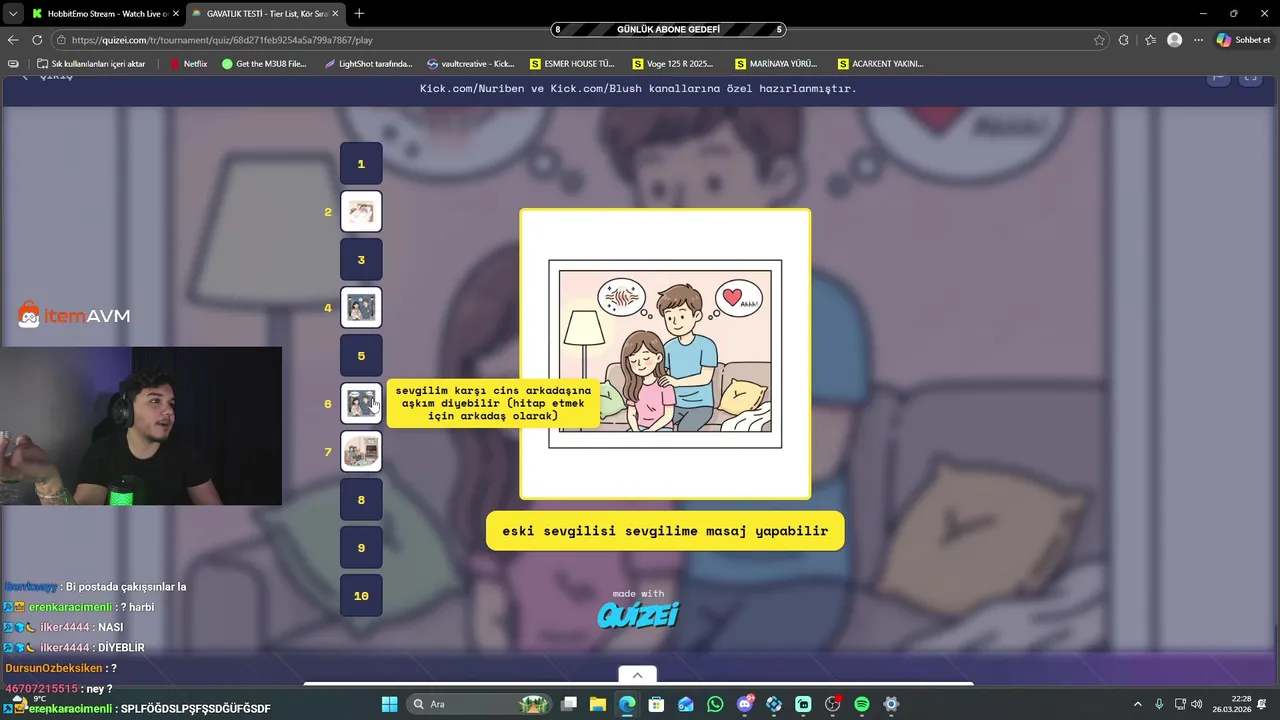Expand the tab search dropdown

[12, 14]
